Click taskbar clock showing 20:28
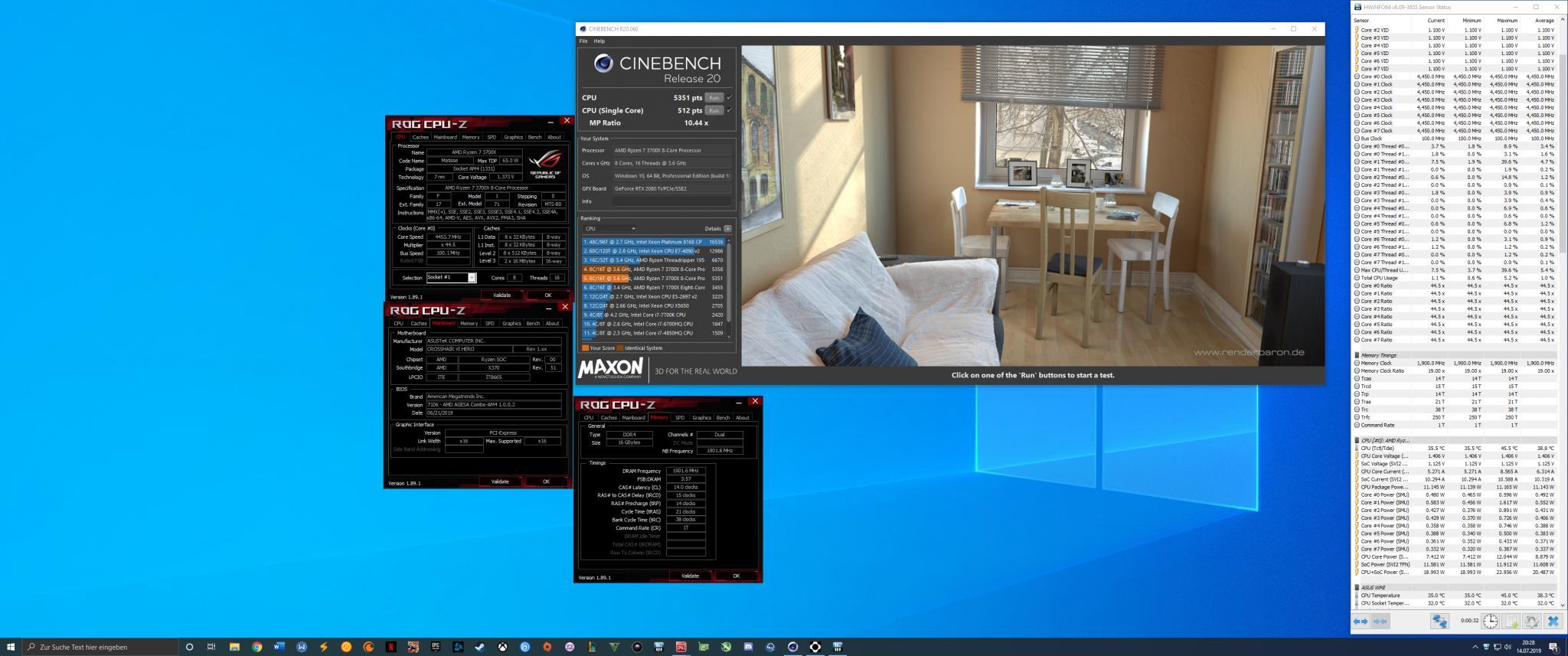Image resolution: width=1568 pixels, height=656 pixels. click(x=1529, y=647)
